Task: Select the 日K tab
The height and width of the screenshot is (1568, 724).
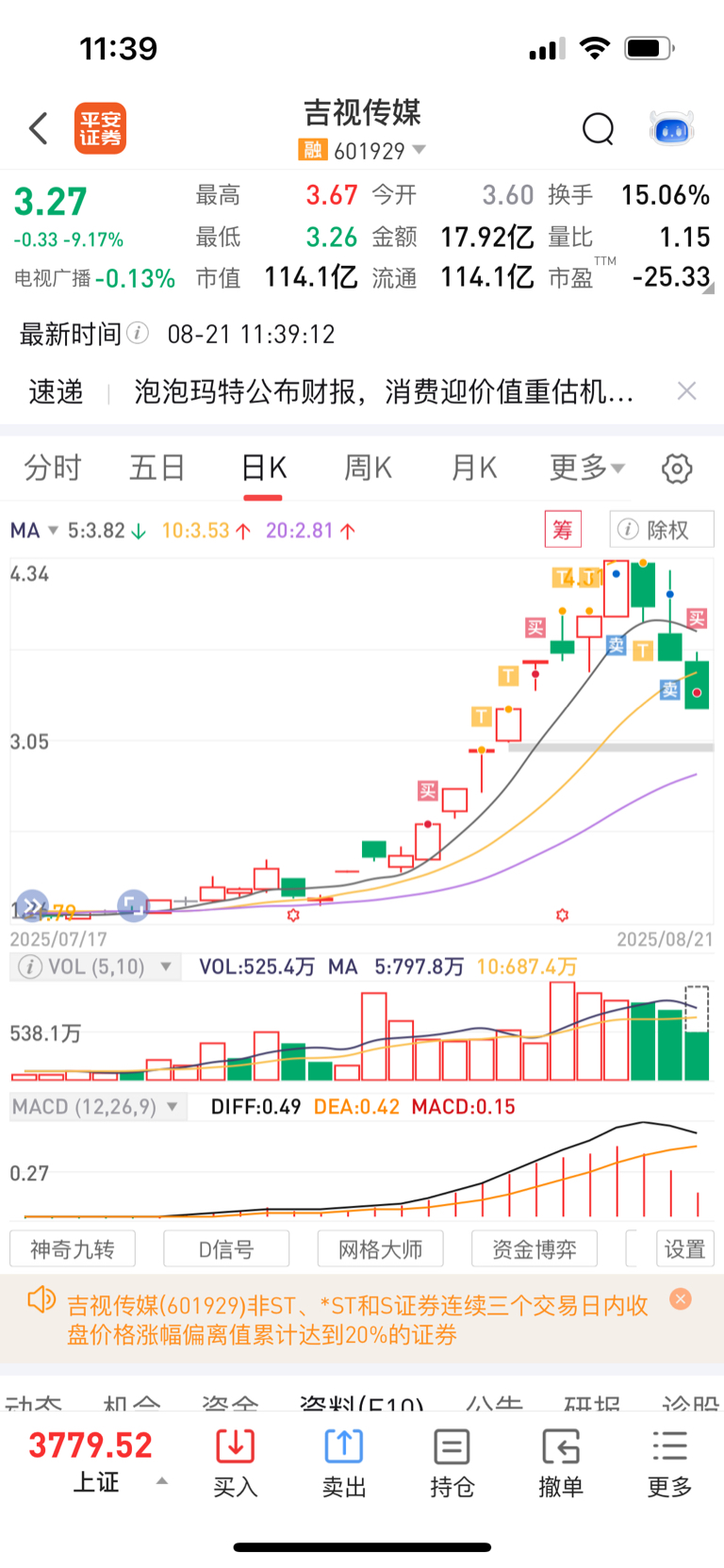Action: click(x=264, y=468)
